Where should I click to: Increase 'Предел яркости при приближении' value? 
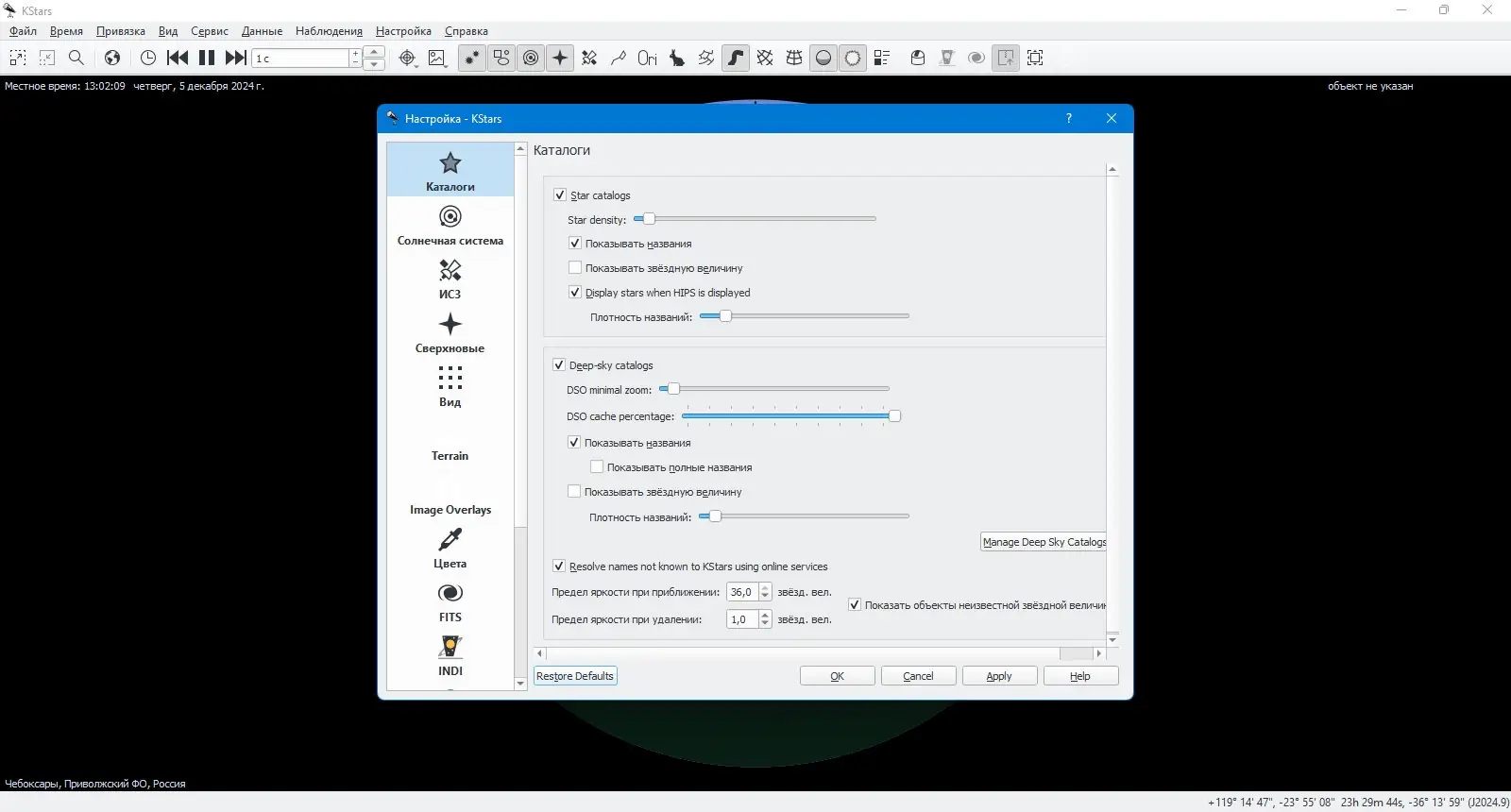coord(765,588)
